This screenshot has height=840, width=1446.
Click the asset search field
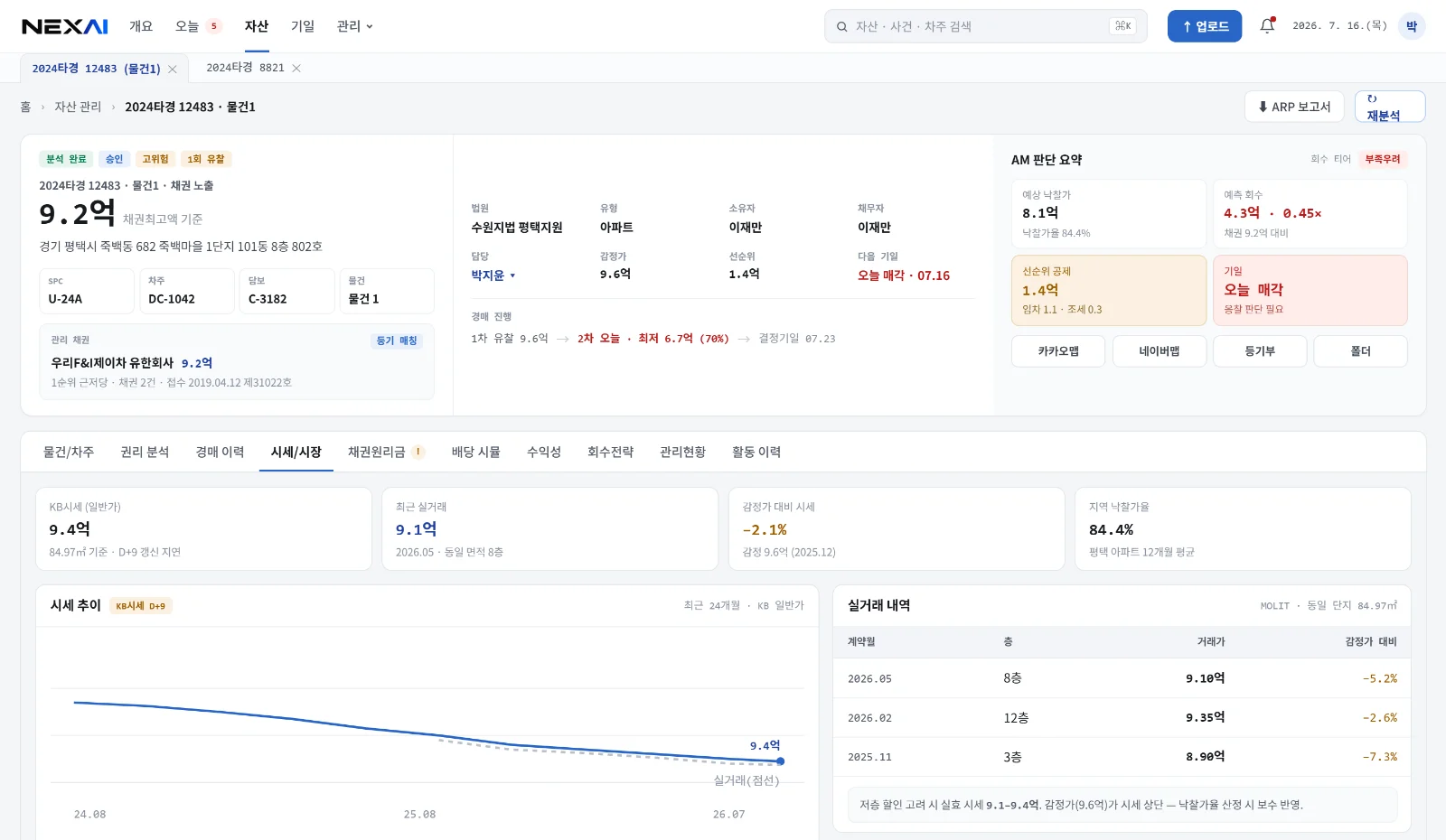point(985,26)
